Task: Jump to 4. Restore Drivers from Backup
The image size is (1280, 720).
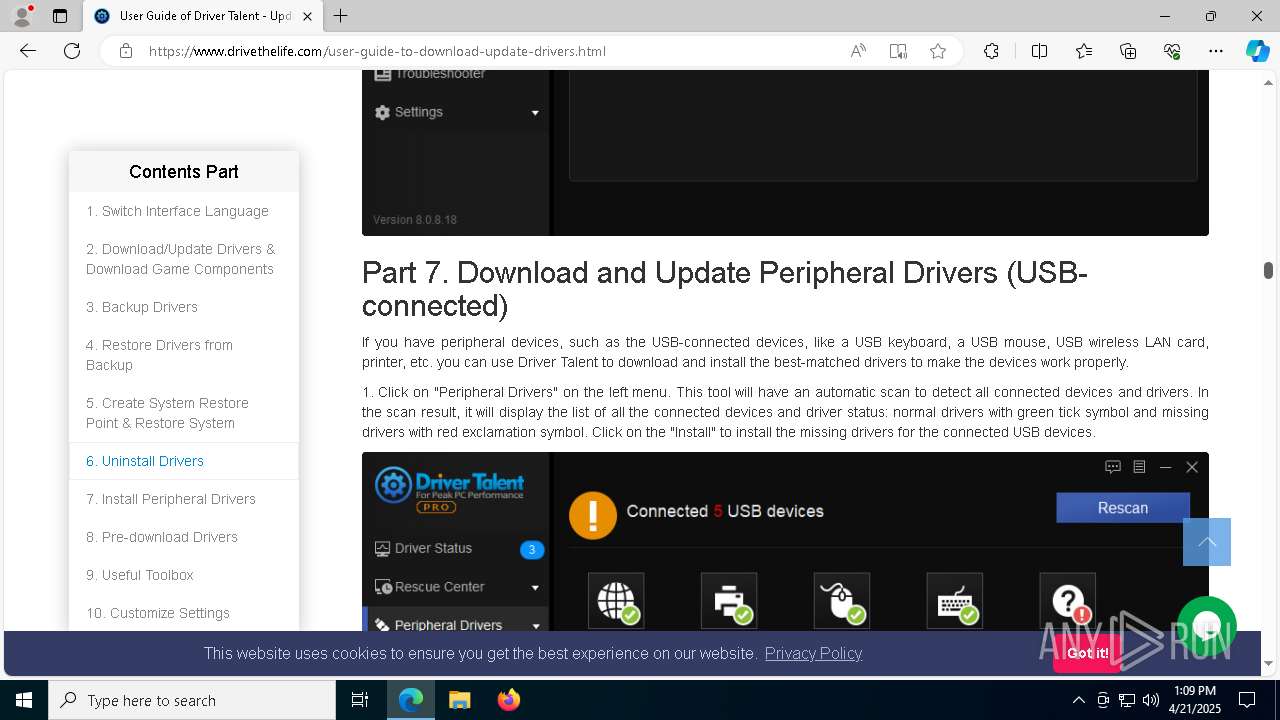Action: click(159, 355)
